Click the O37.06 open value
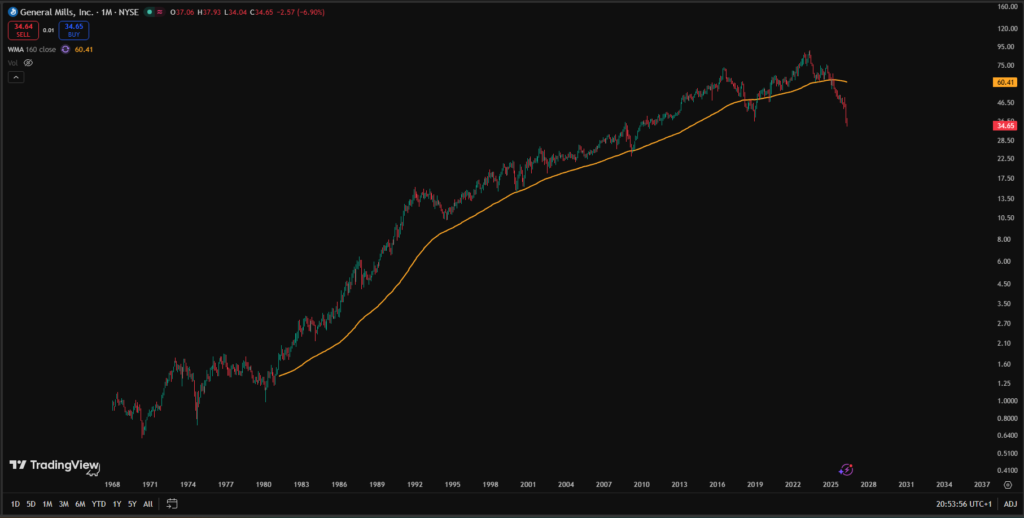This screenshot has width=1024, height=518. pyautogui.click(x=182, y=12)
